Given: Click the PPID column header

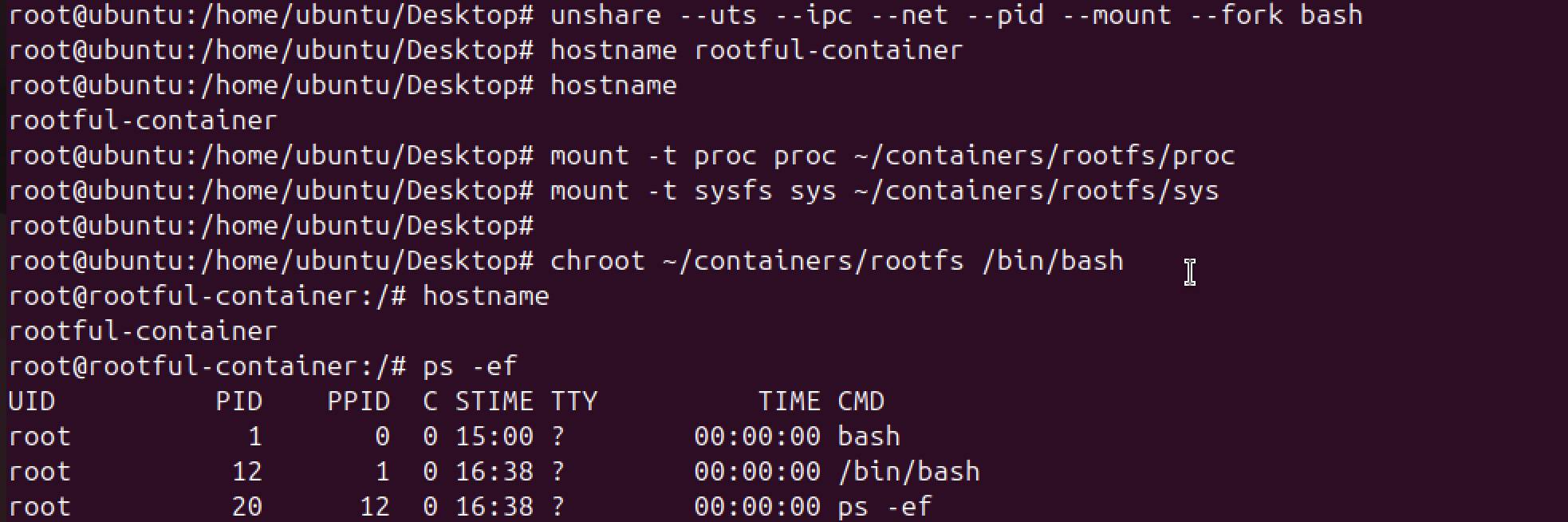Looking at the screenshot, I should coord(358,401).
